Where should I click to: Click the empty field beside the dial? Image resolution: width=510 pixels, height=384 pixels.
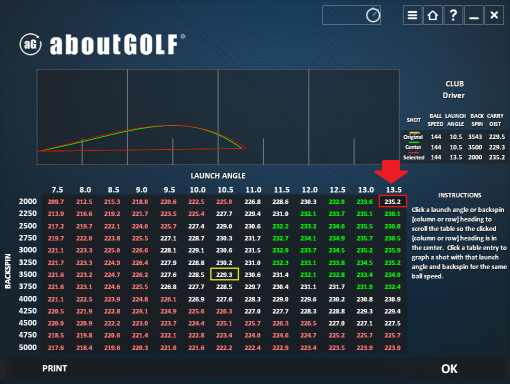(343, 15)
